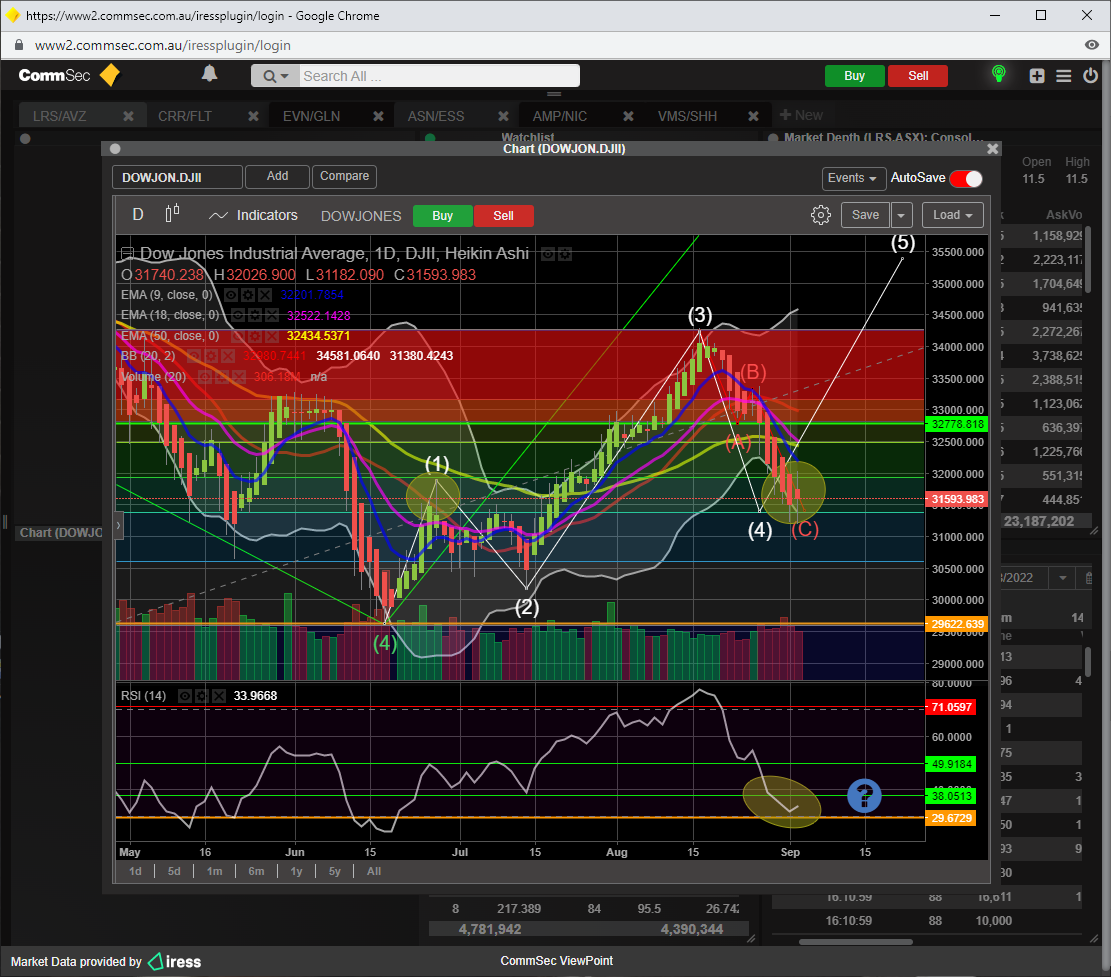1111x977 pixels.
Task: Open chart settings gear
Action: (x=820, y=215)
